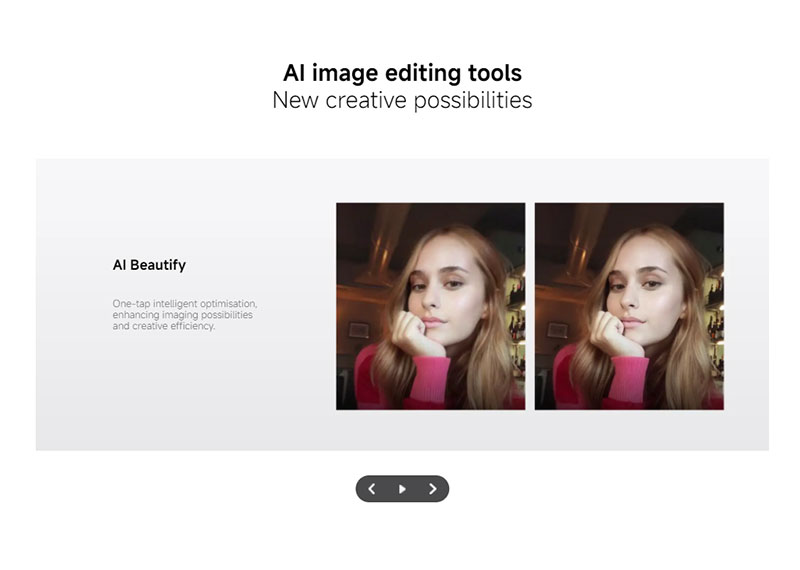Click the 'and creative efficiency.' text line
800x570 pixels.
point(163,326)
